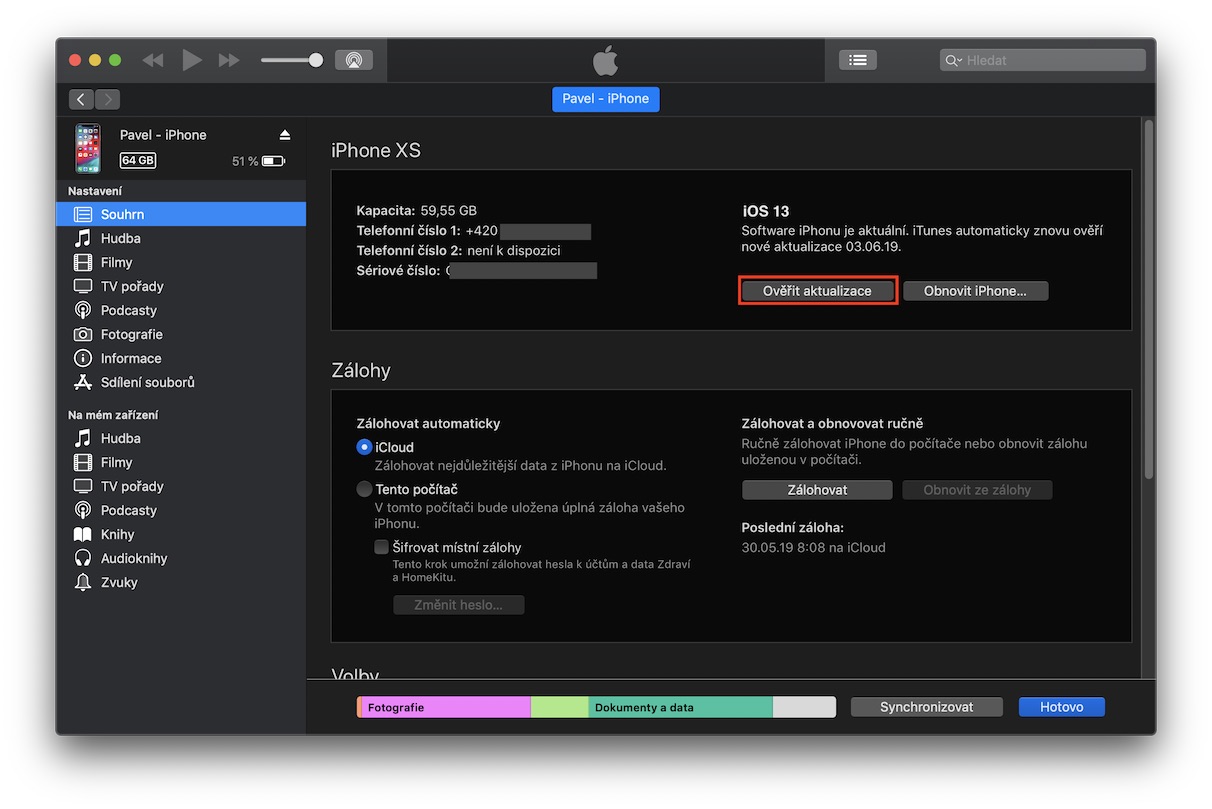Viewport: 1212px width, 809px height.
Task: Go forward with the right chevron
Action: 107,99
